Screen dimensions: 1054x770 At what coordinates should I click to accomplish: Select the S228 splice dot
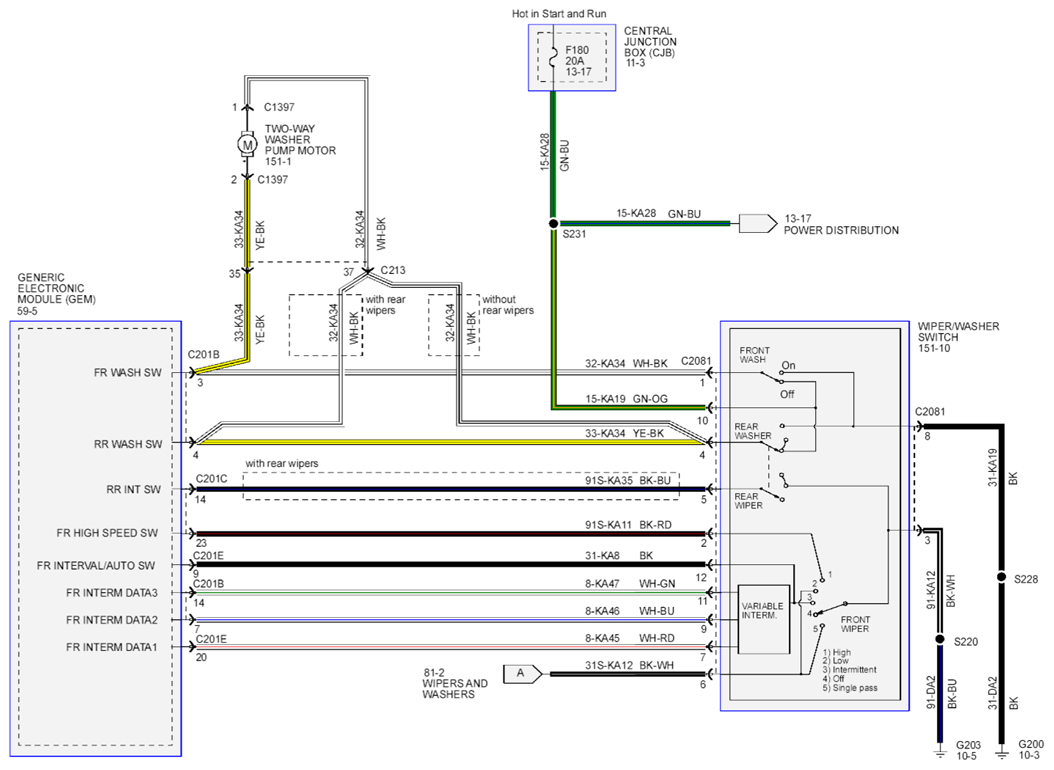pos(1002,577)
